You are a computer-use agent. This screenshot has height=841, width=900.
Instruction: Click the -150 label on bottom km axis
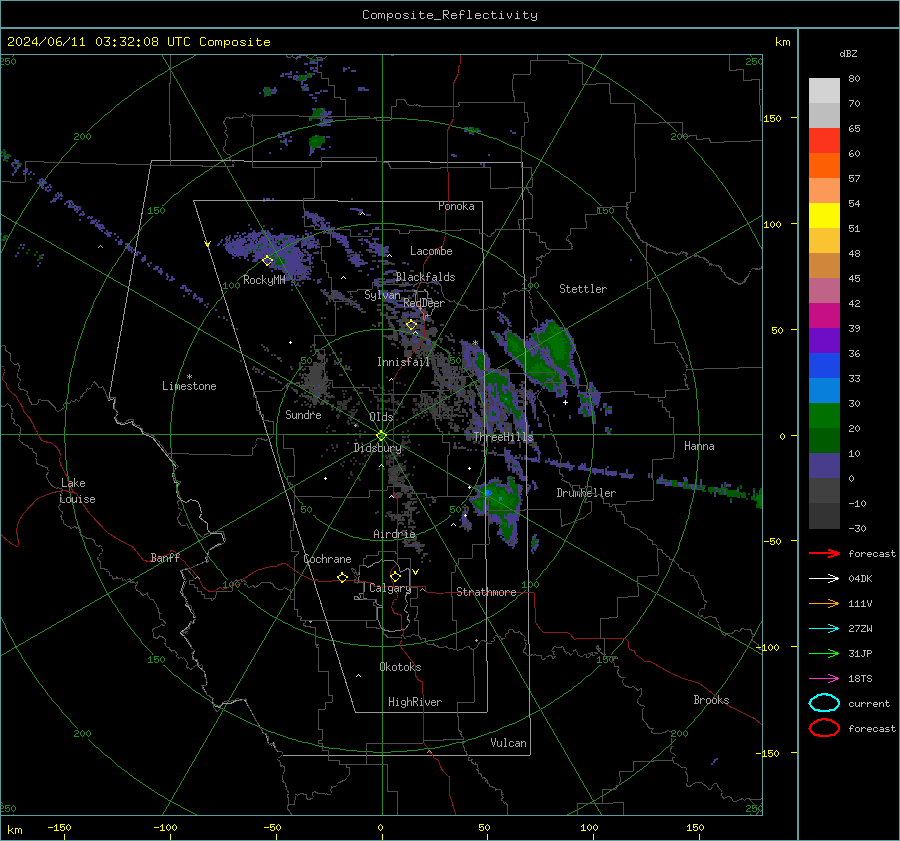(59, 827)
